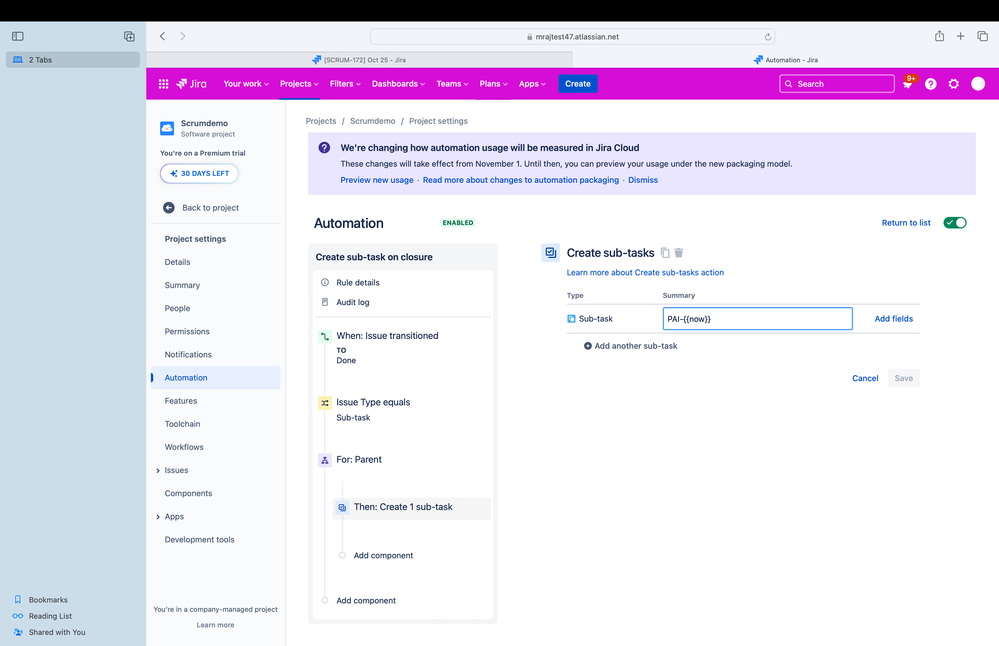This screenshot has width=999, height=646.
Task: Go forward with Safari's forward arrow
Action: (183, 36)
